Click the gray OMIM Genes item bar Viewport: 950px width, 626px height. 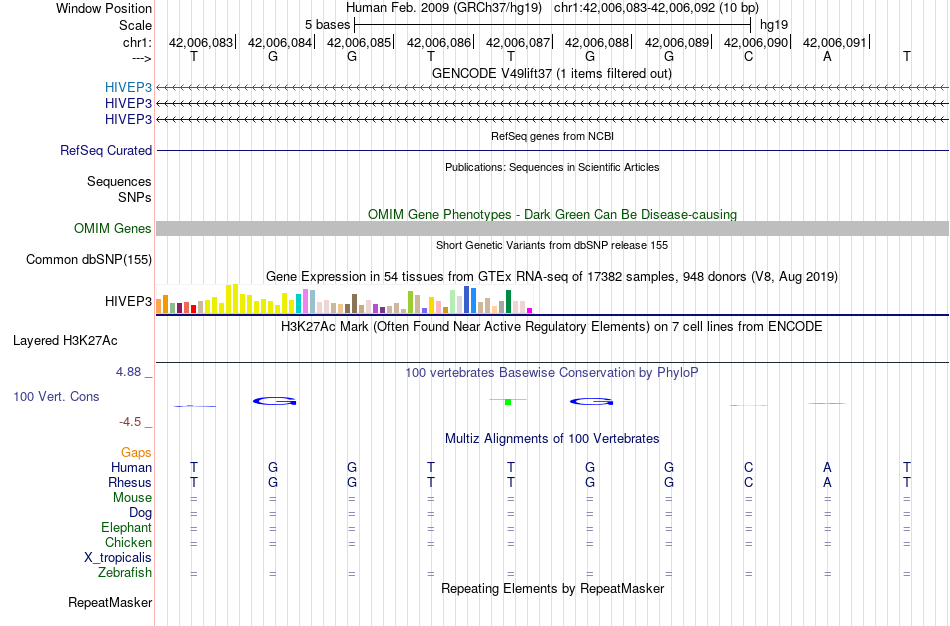552,228
